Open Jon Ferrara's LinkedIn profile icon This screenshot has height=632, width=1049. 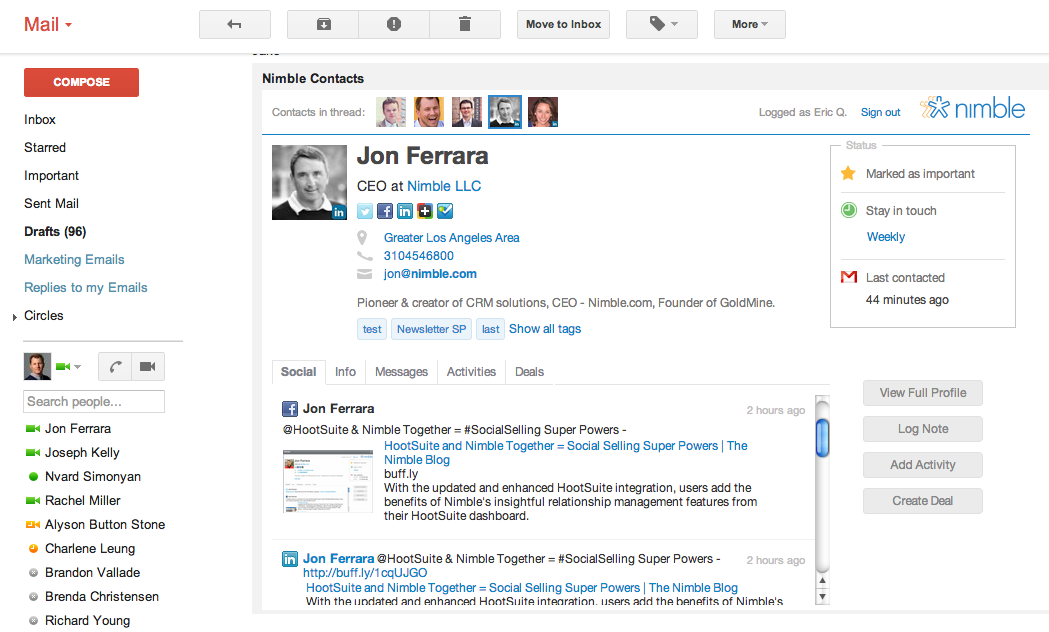405,211
